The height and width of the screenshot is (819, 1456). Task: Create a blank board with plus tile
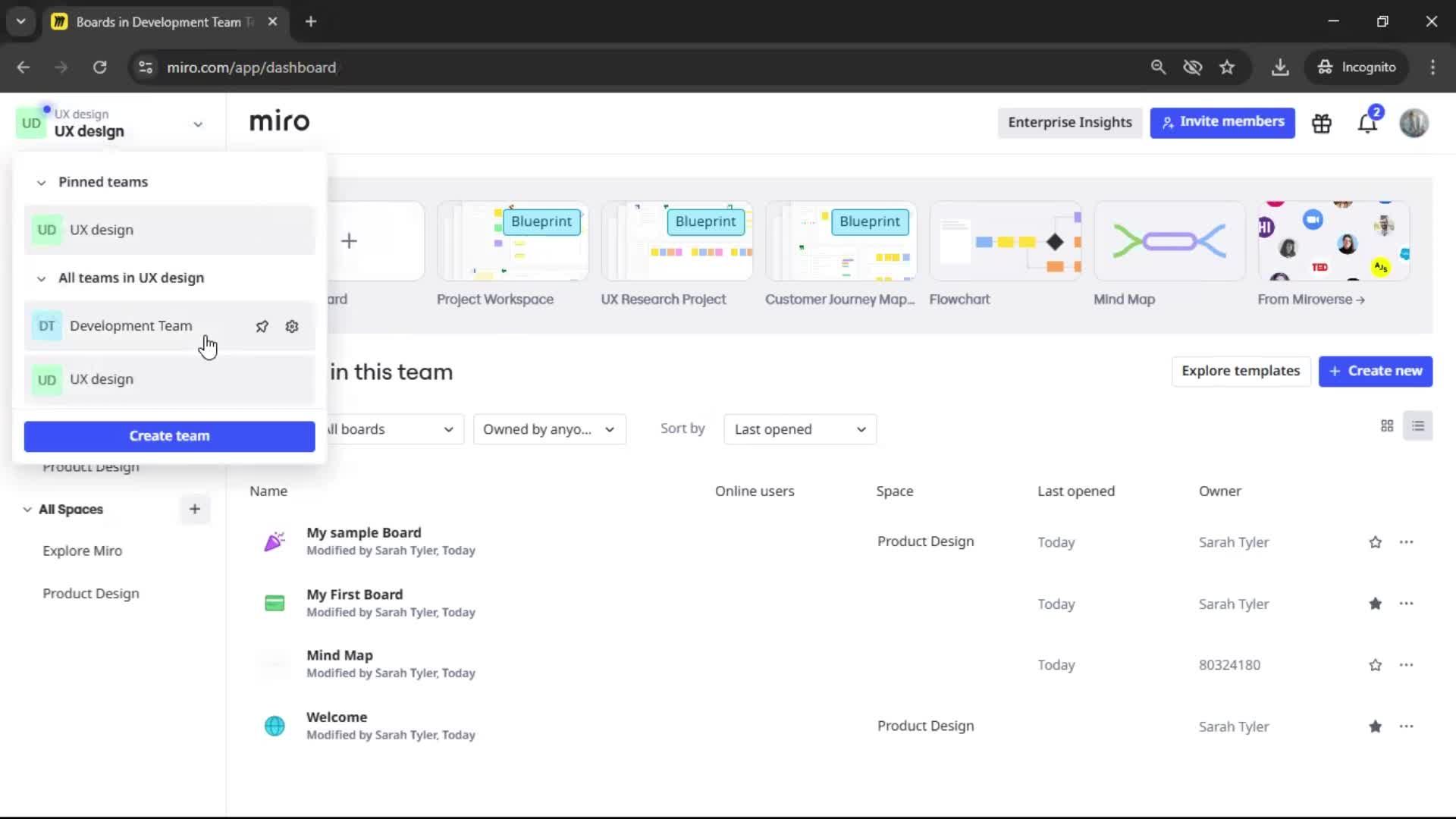coord(349,241)
